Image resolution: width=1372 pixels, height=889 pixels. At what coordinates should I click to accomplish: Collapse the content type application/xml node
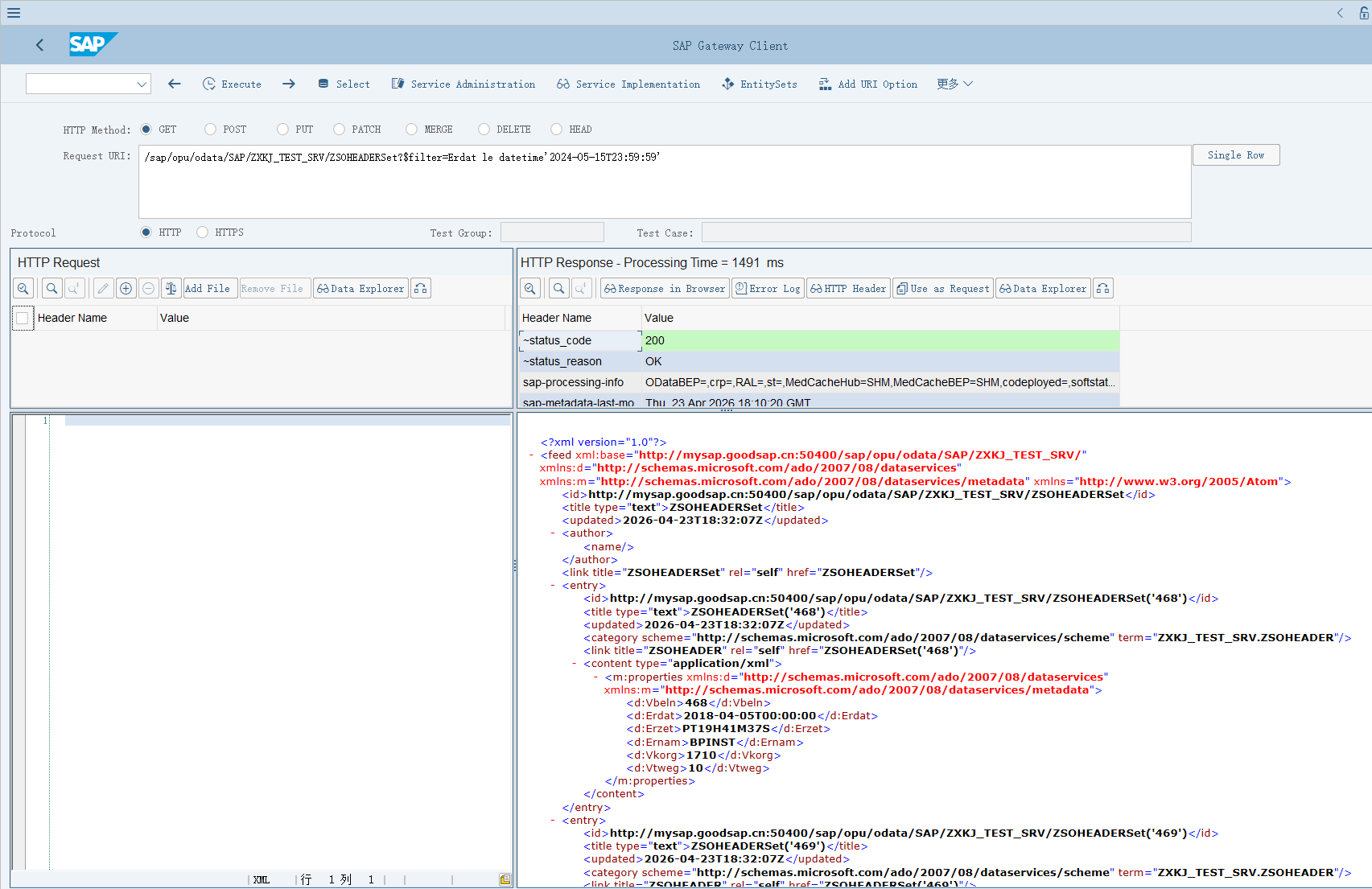(575, 664)
